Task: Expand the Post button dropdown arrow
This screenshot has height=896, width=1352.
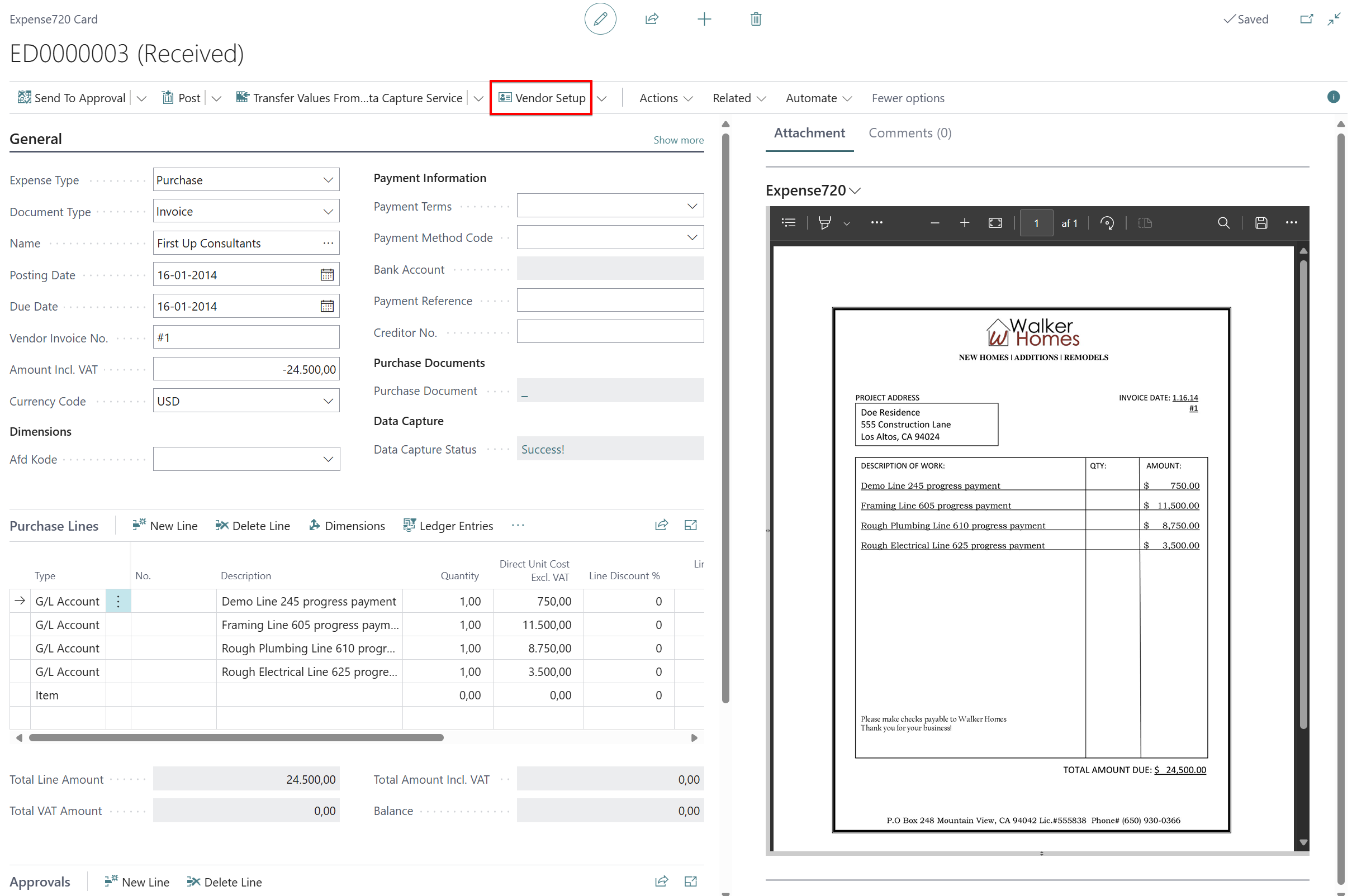Action: pyautogui.click(x=216, y=98)
